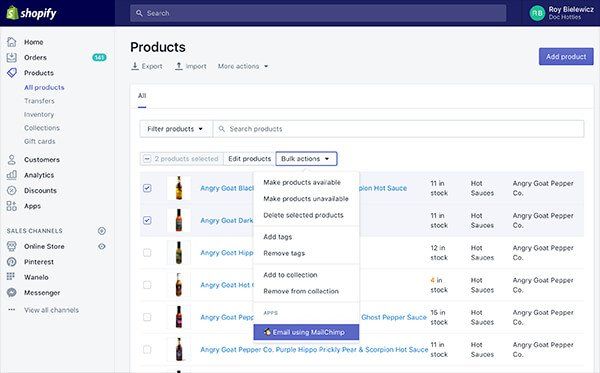Click the Analytics bar chart icon
The image size is (600, 373).
(12, 175)
